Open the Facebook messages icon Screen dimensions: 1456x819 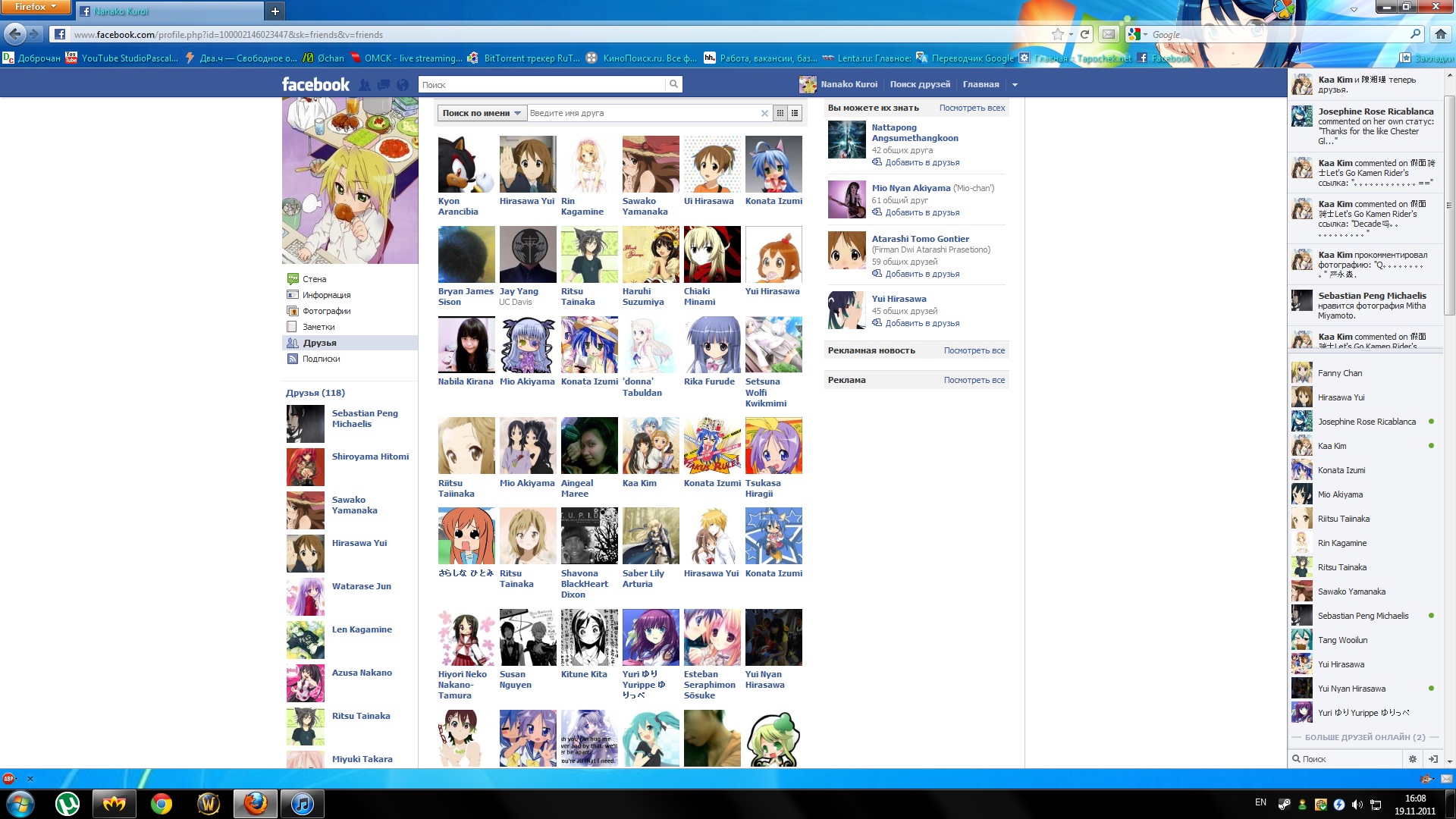384,85
